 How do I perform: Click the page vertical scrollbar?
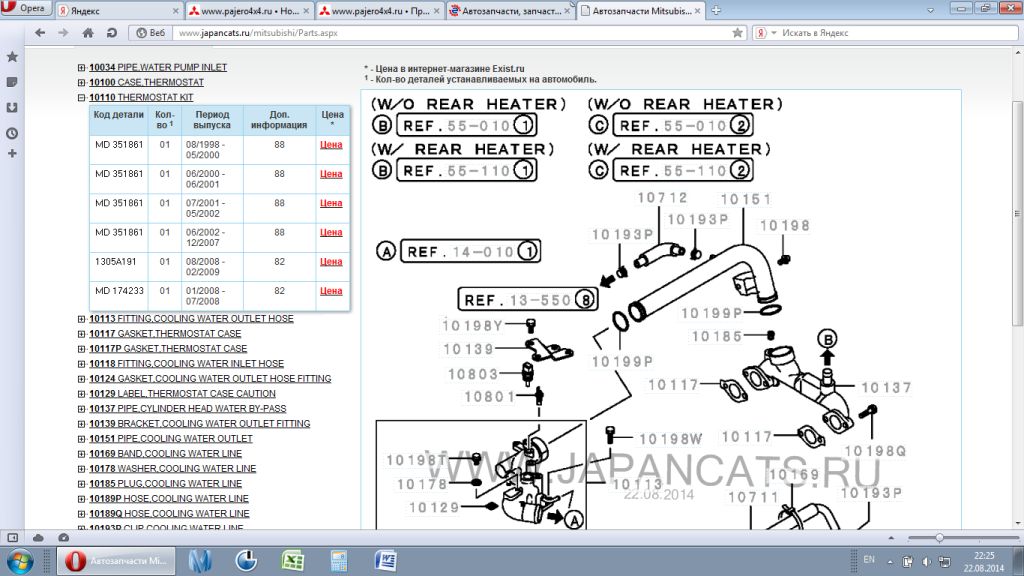1017,214
